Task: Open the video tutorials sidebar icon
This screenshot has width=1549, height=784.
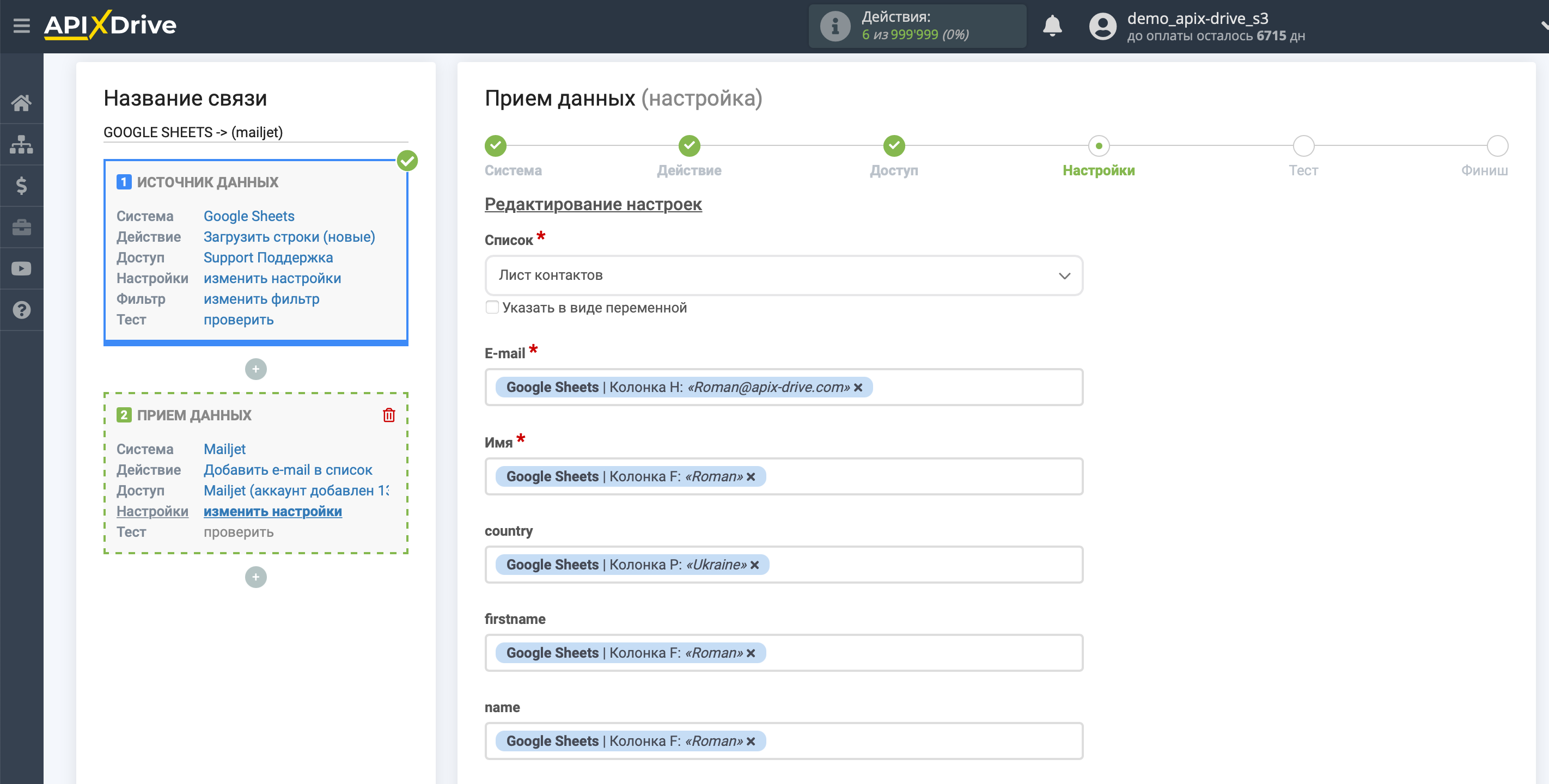Action: coord(22,269)
